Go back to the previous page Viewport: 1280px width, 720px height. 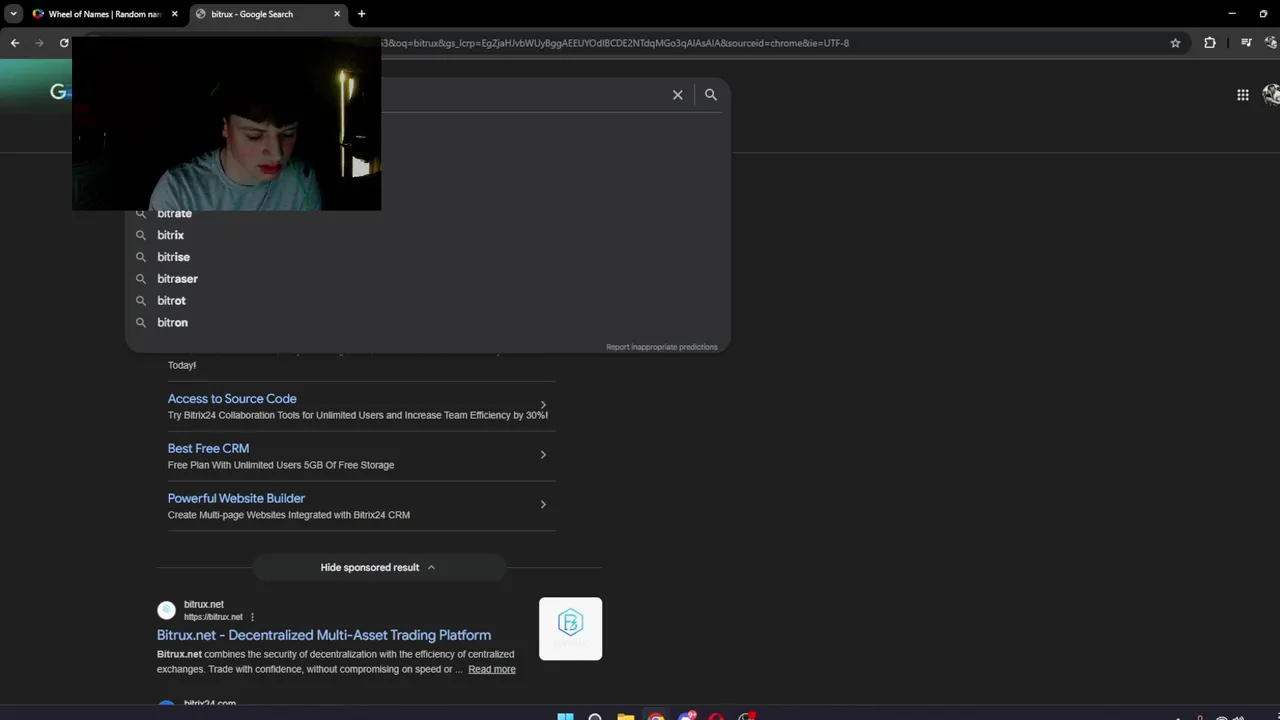tap(14, 43)
